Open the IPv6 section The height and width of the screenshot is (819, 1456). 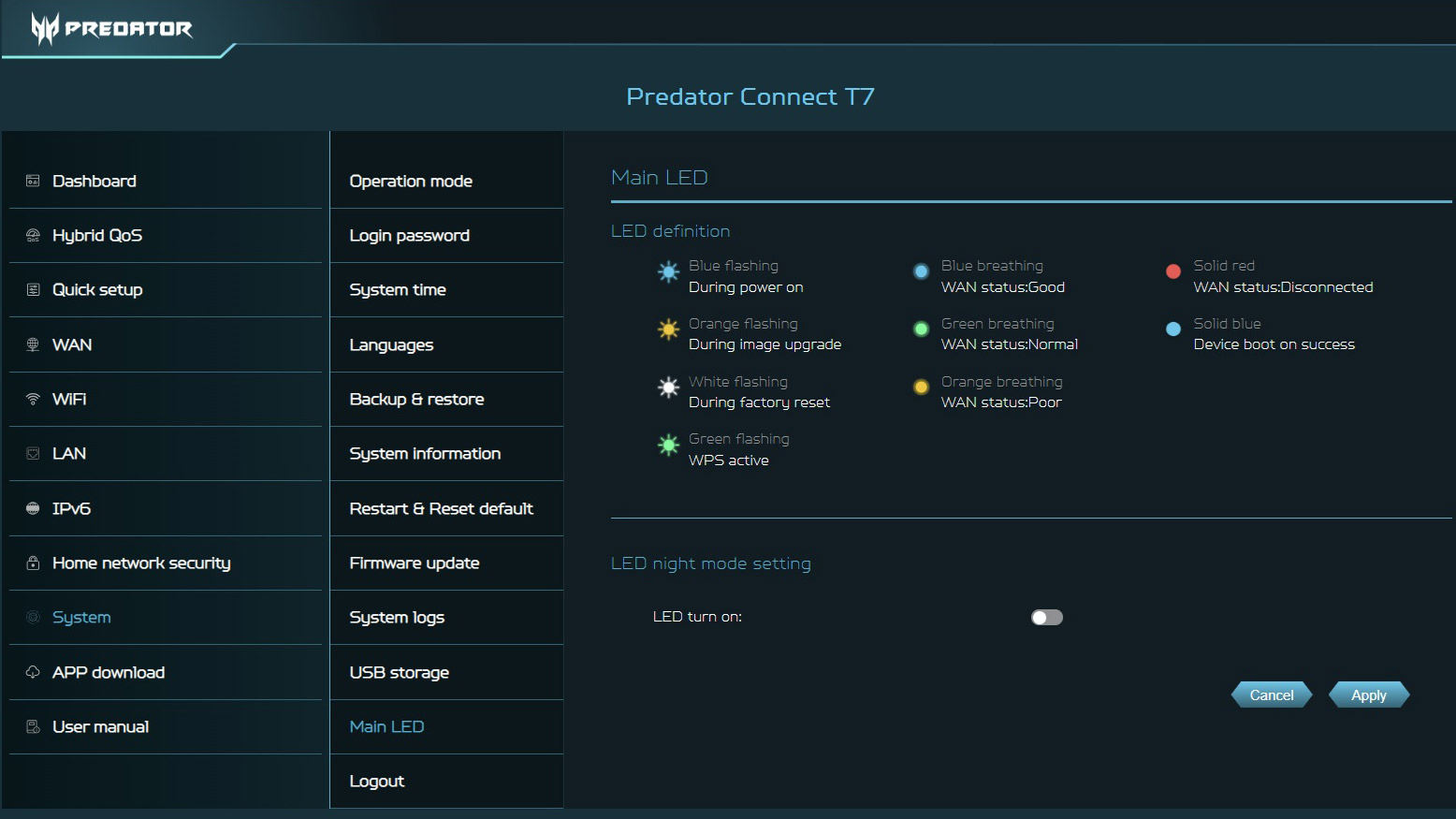coord(71,508)
